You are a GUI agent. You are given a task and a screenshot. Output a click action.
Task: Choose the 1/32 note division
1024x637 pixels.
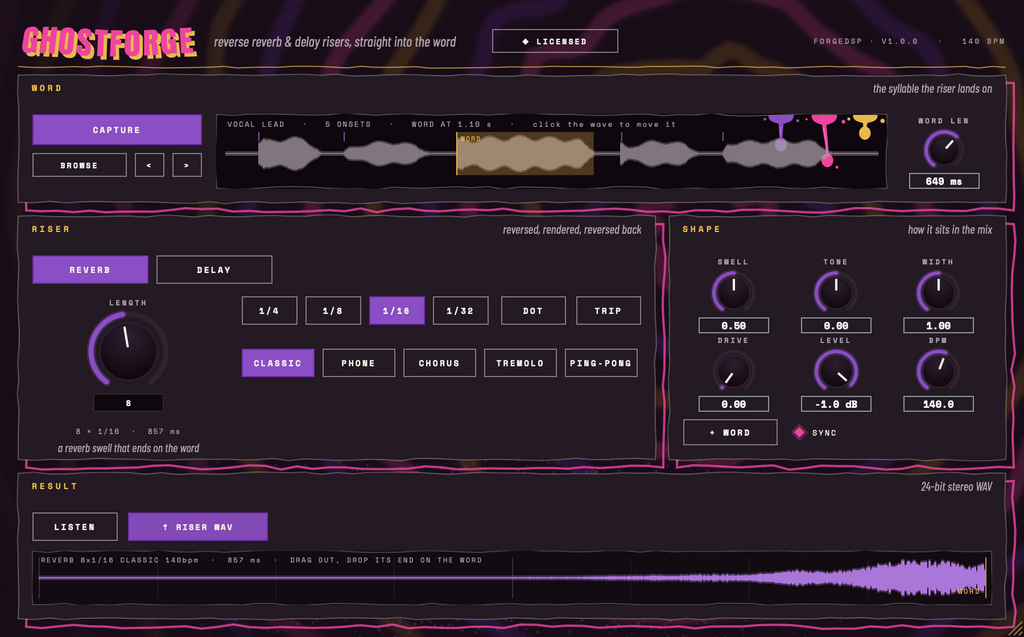click(460, 310)
